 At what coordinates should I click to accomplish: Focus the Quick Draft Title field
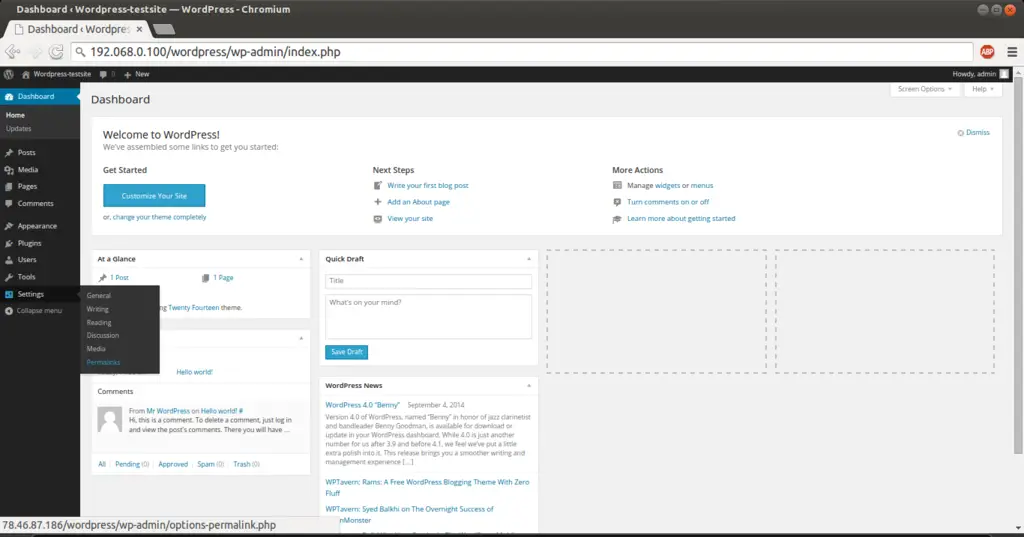point(428,281)
